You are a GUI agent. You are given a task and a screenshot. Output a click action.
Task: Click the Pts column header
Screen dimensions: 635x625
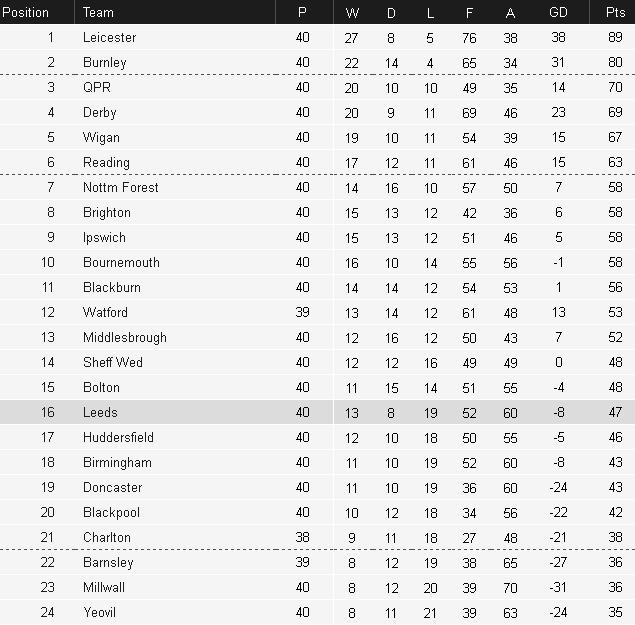[615, 12]
